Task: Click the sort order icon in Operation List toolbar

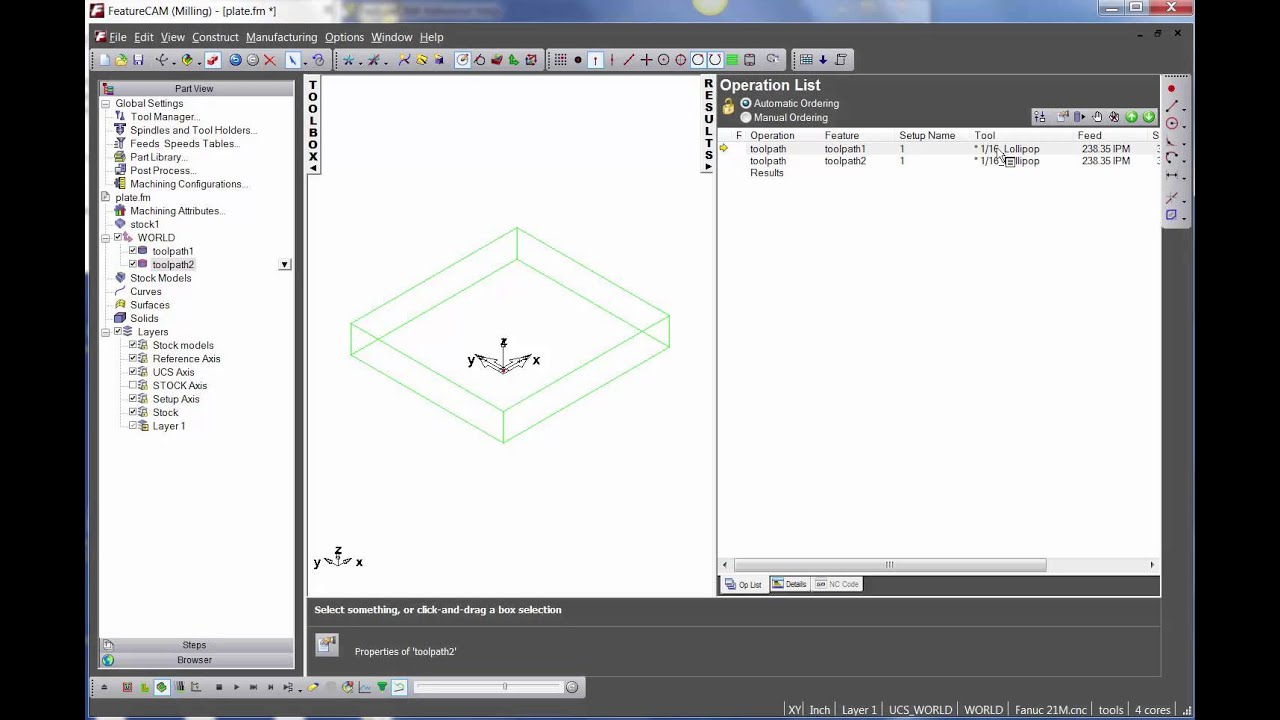Action: [1040, 117]
